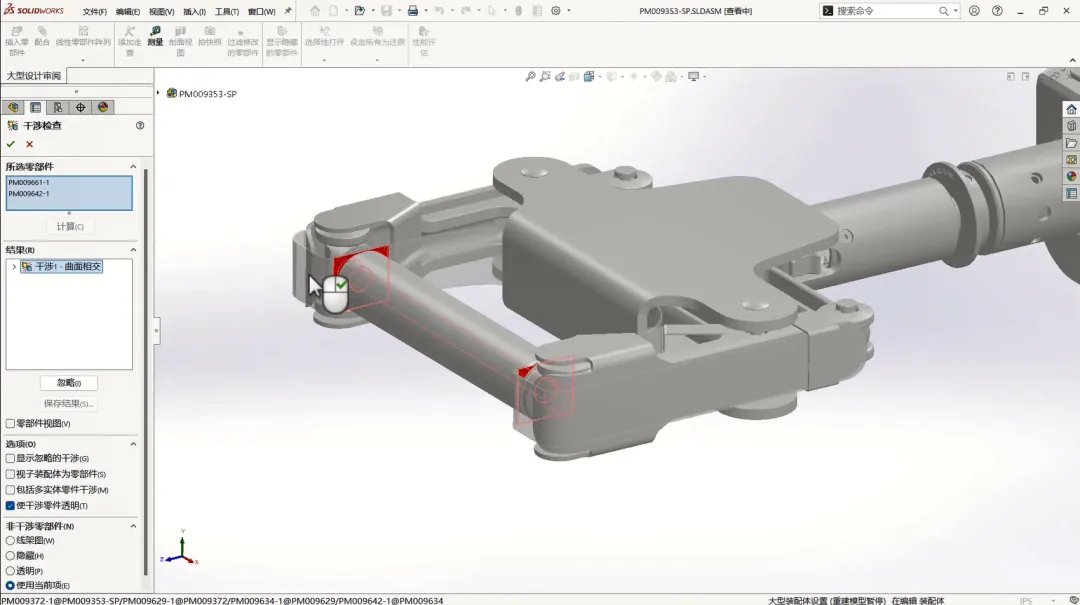Open the Measure (测量) tool in toolbar
Image resolution: width=1080 pixels, height=605 pixels.
click(x=156, y=37)
